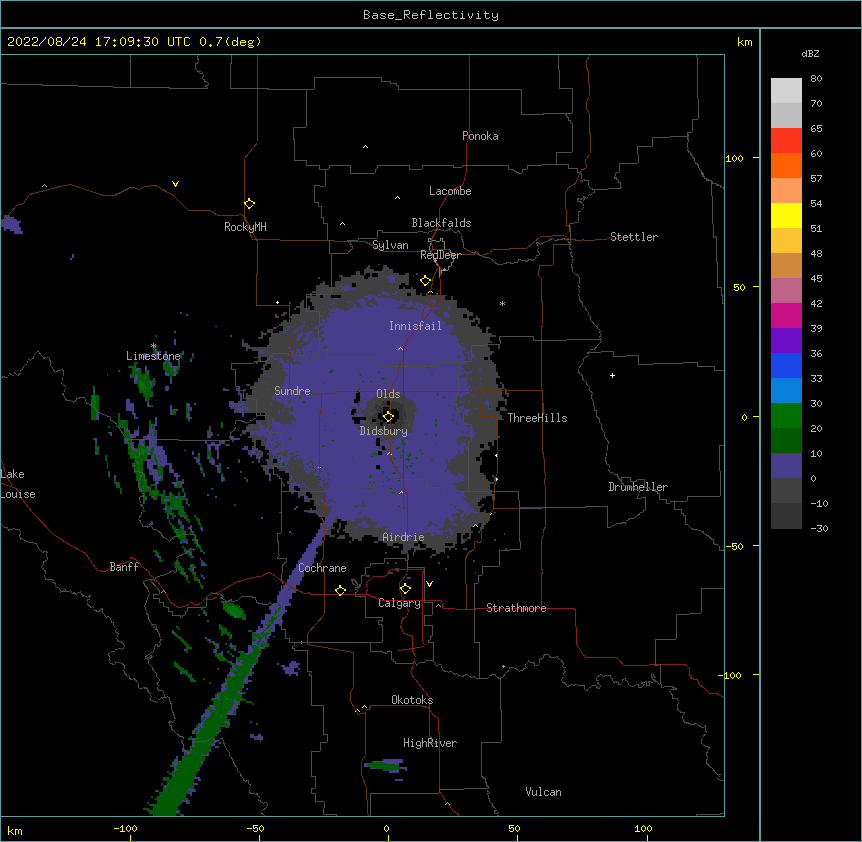Select the yellow 51-54 dBZ legend swatch
Viewport: 862px width, 842px height.
pos(786,216)
